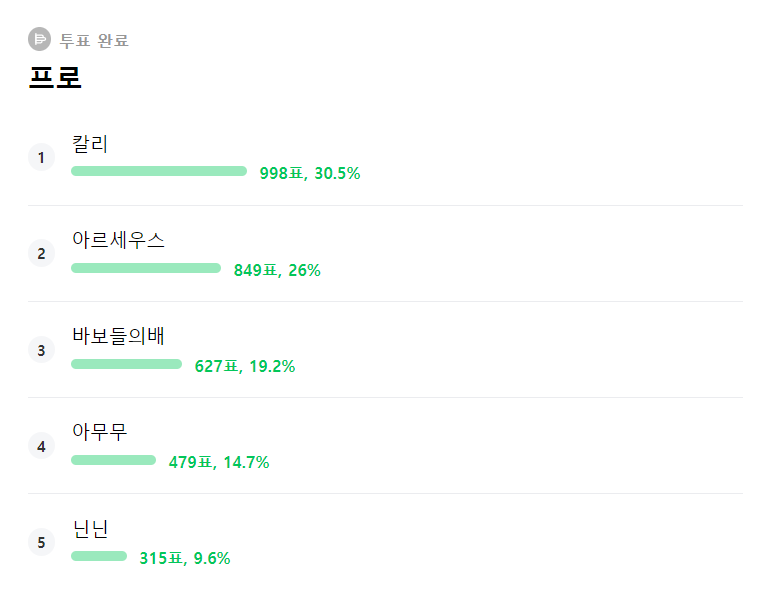Viewport: 771px width, 615px height.
Task: Click the rank 2 number badge
Action: [41, 254]
